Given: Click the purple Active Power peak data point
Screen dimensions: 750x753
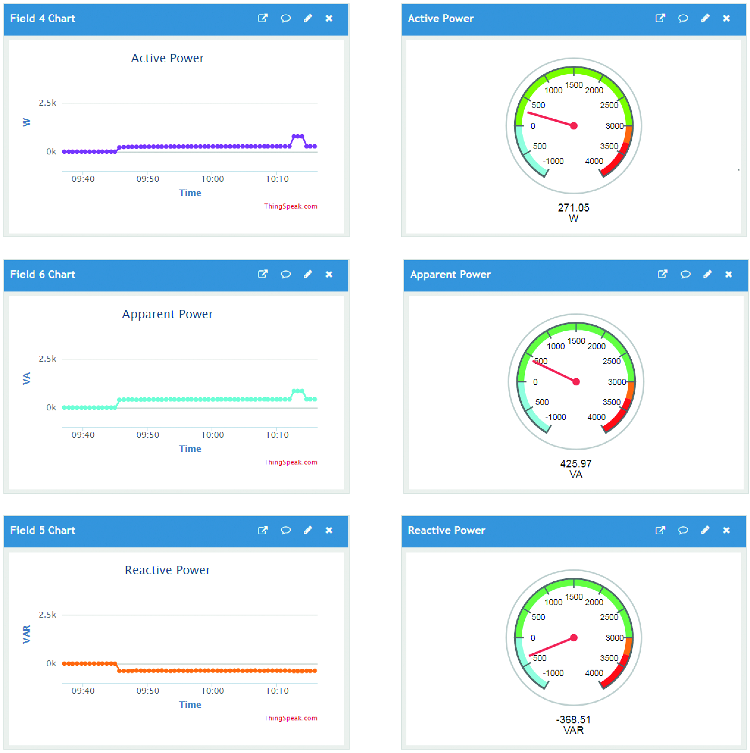Looking at the screenshot, I should coord(297,136).
